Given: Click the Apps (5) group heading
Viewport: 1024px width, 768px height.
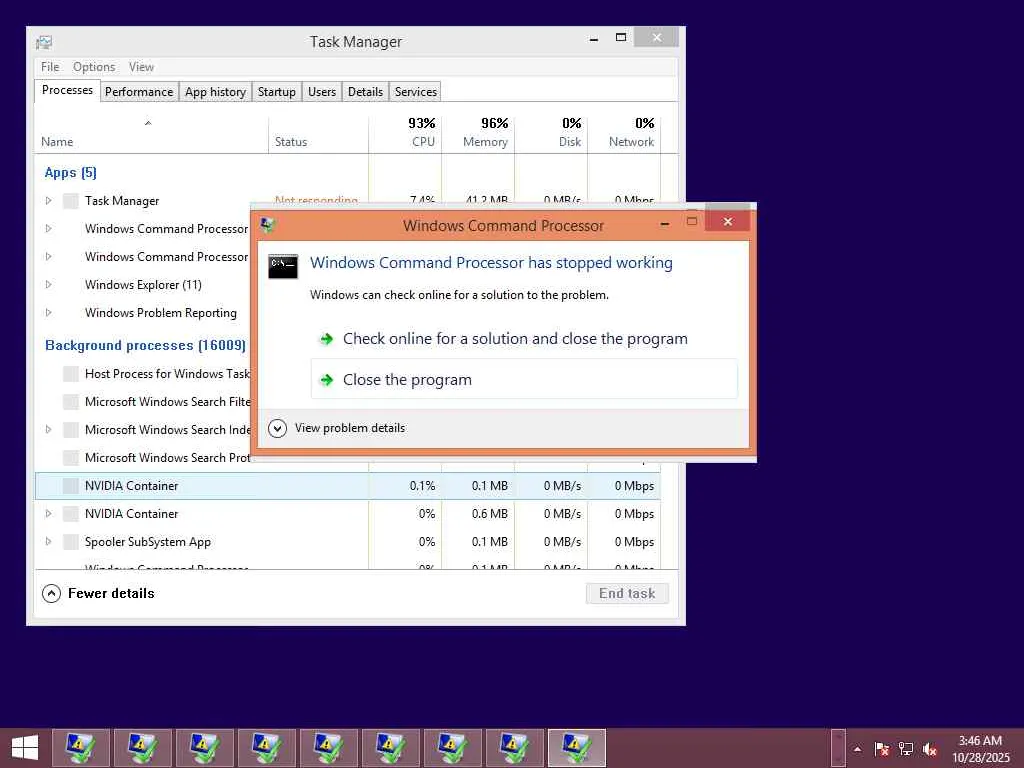Looking at the screenshot, I should 71,172.
